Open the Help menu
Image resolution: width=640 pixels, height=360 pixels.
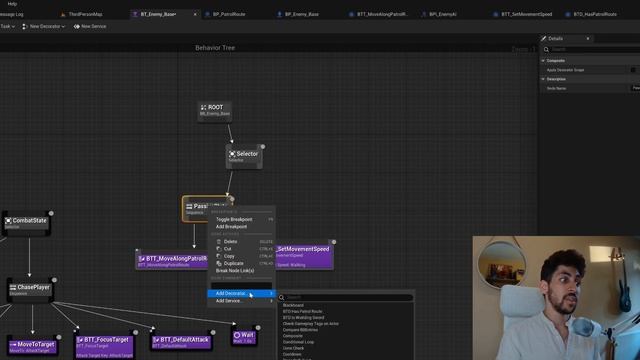pos(12,4)
